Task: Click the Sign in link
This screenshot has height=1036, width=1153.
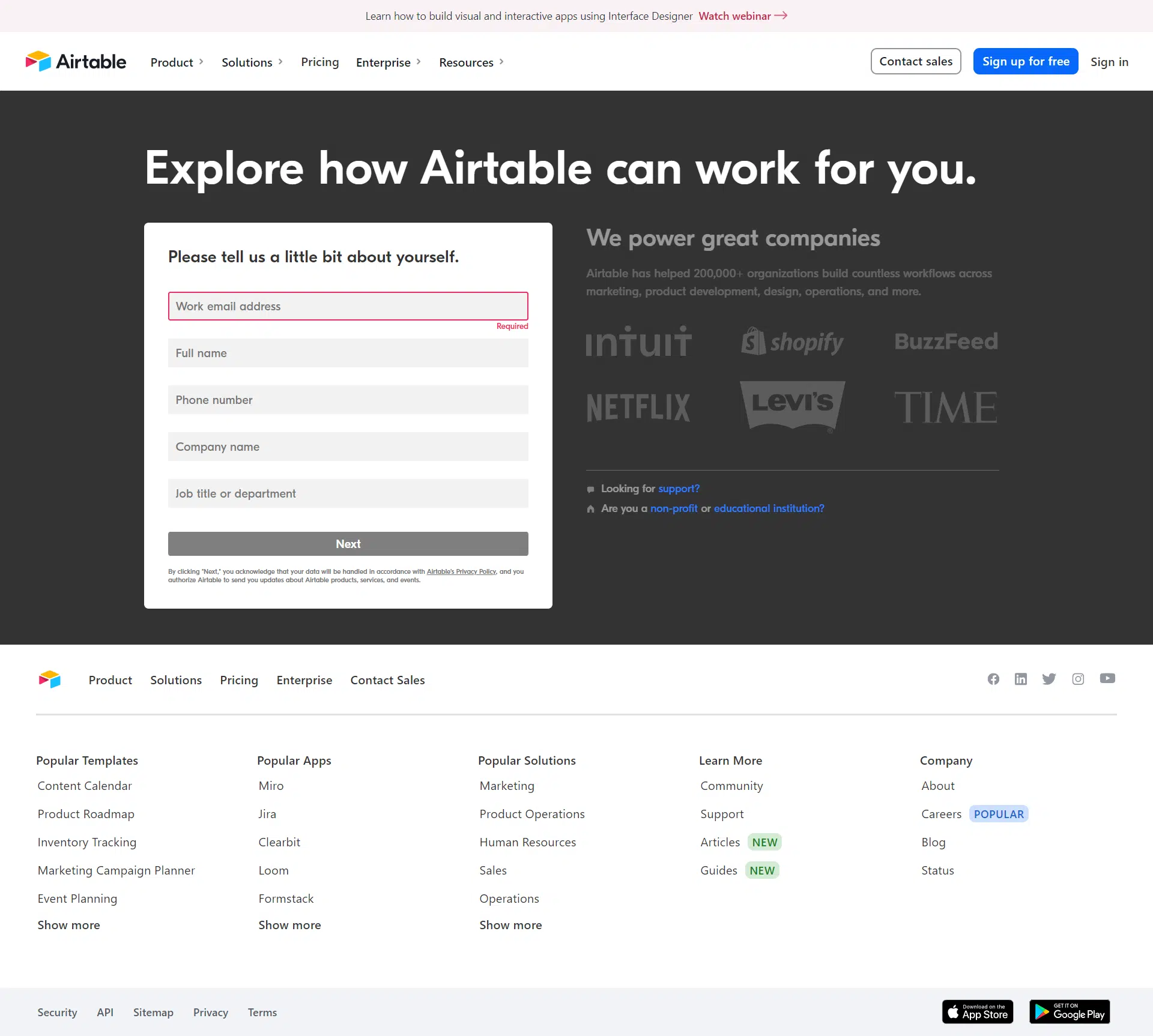Action: [1109, 62]
